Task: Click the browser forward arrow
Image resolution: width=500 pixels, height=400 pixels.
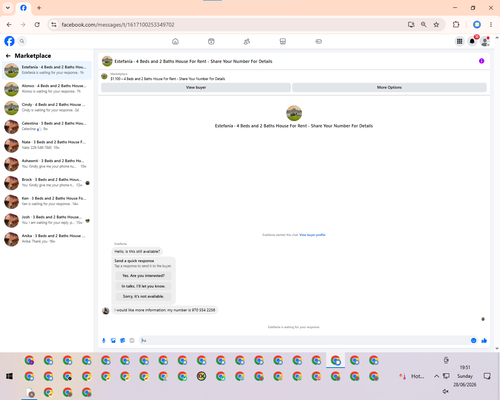Action: tap(23, 25)
